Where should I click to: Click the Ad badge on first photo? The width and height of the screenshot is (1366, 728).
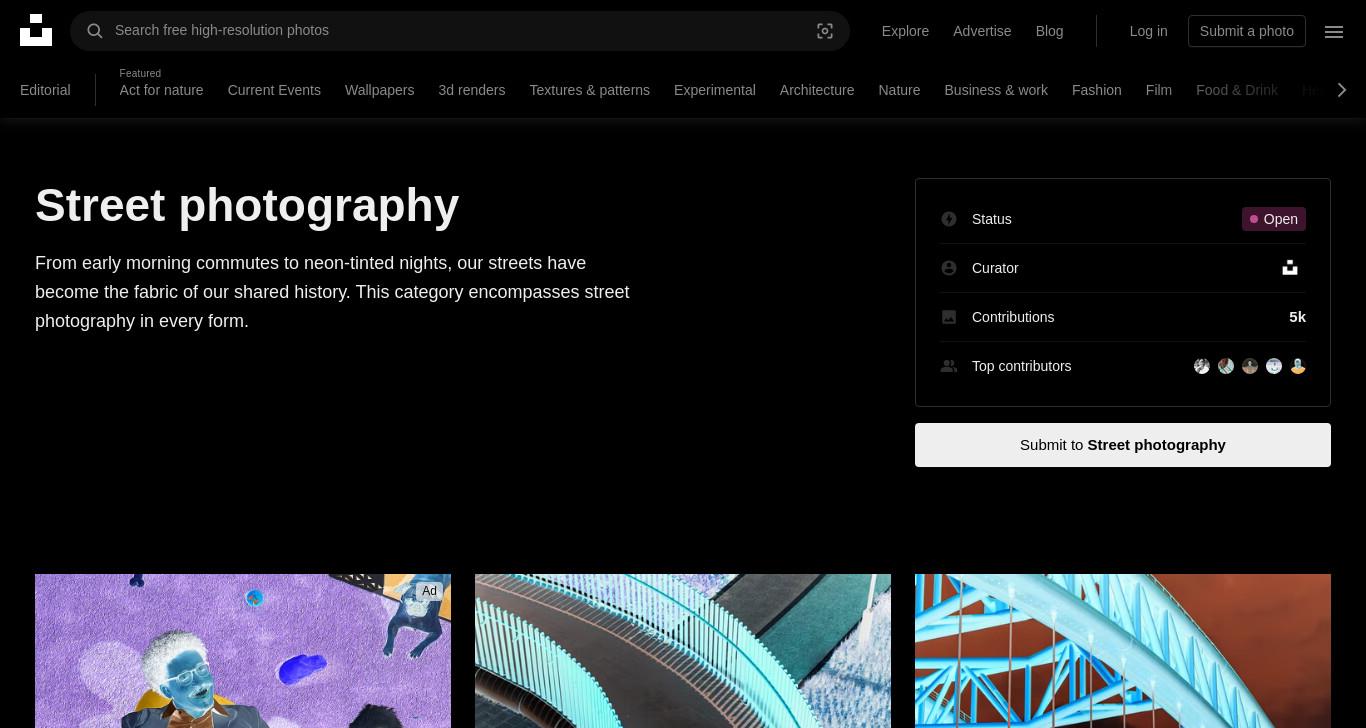point(429,591)
